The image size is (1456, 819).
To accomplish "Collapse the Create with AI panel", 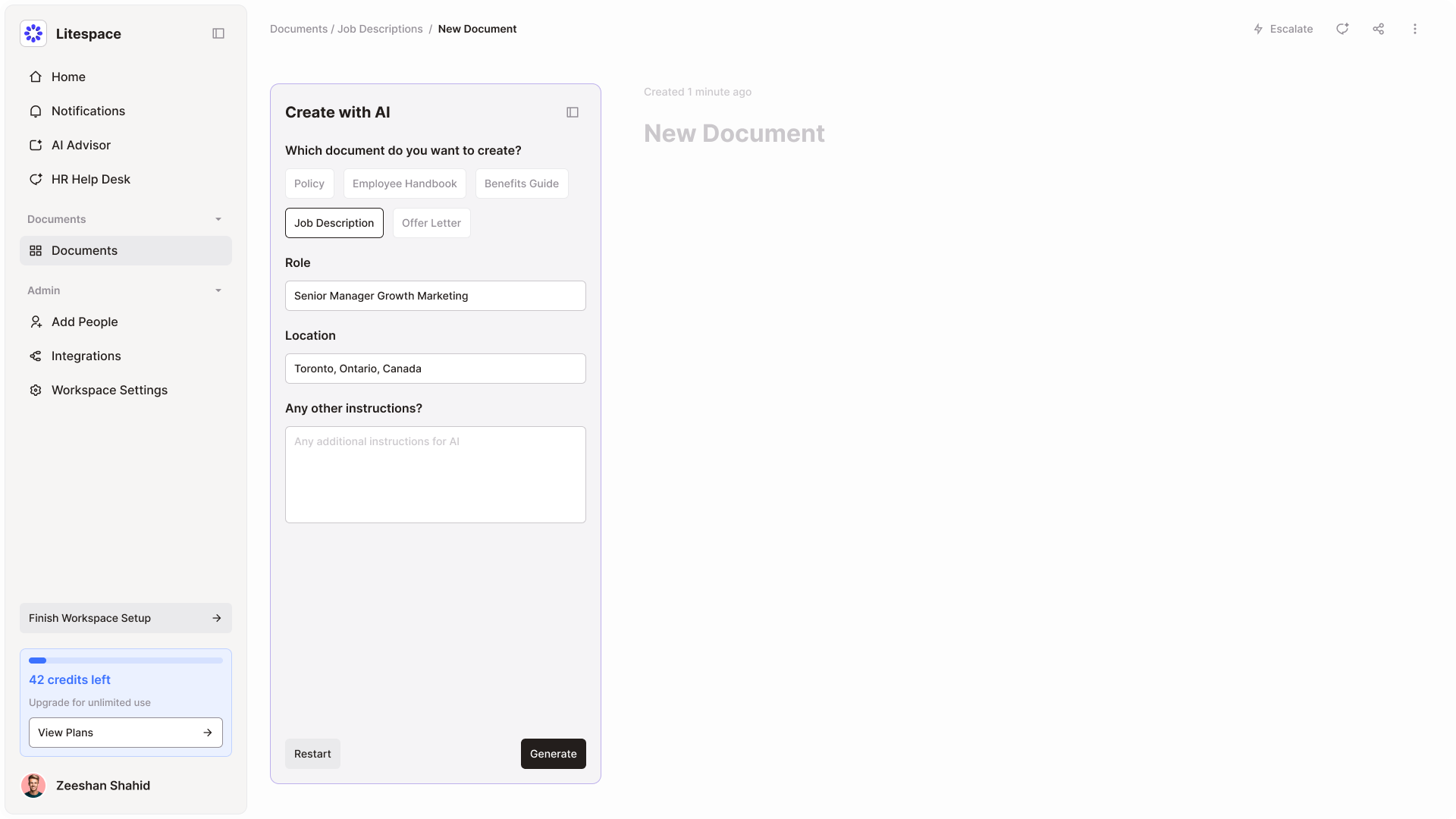I will 573,112.
